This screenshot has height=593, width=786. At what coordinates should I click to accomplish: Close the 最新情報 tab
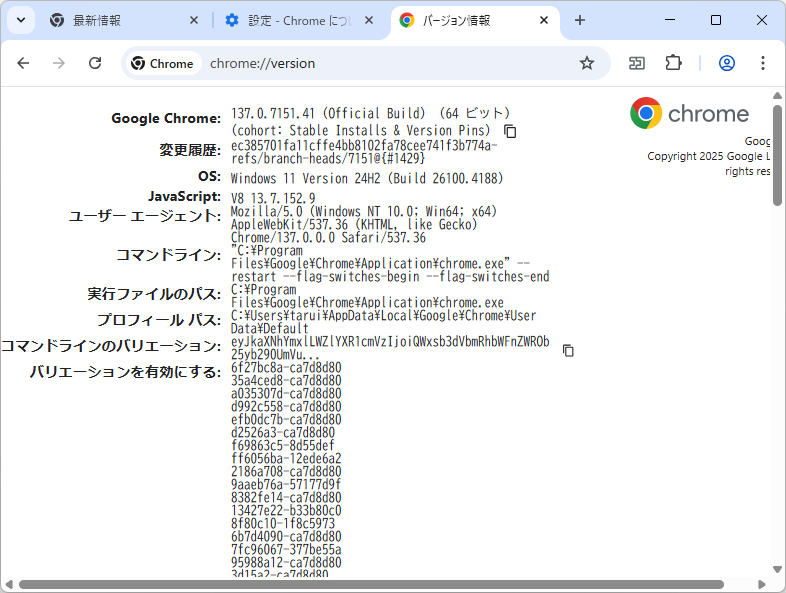[194, 21]
